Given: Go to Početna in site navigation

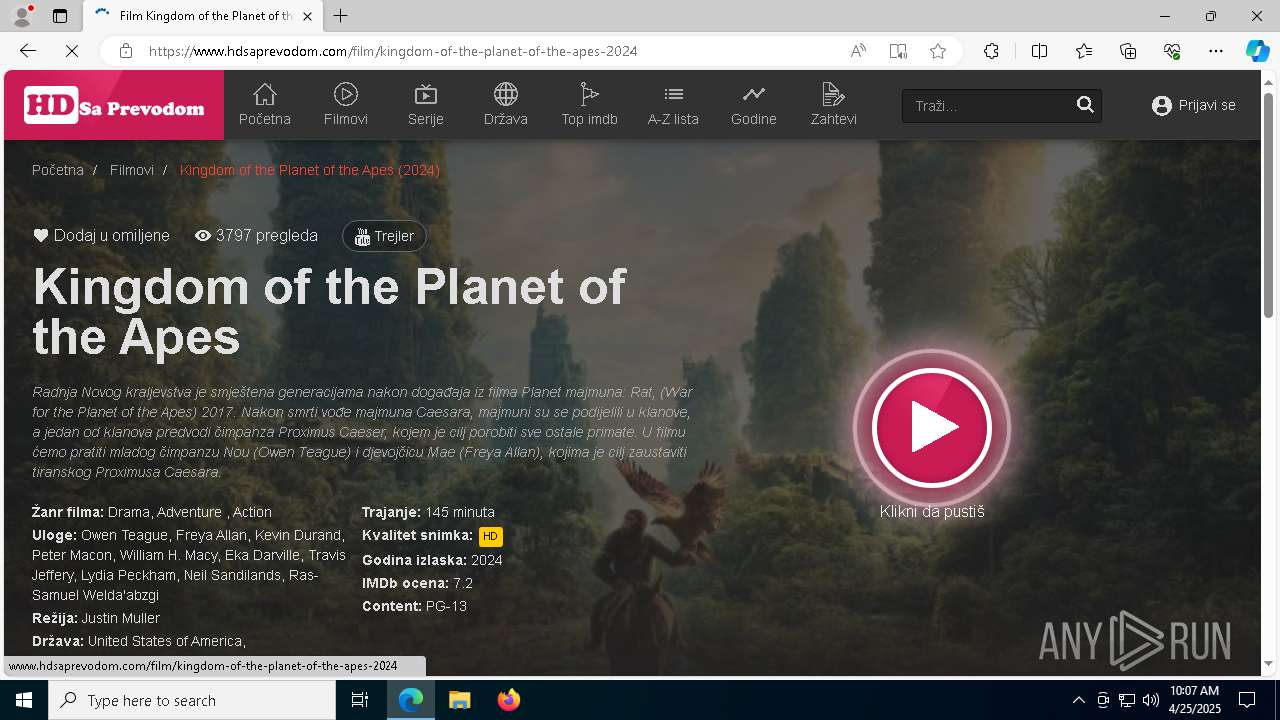Looking at the screenshot, I should (x=264, y=105).
